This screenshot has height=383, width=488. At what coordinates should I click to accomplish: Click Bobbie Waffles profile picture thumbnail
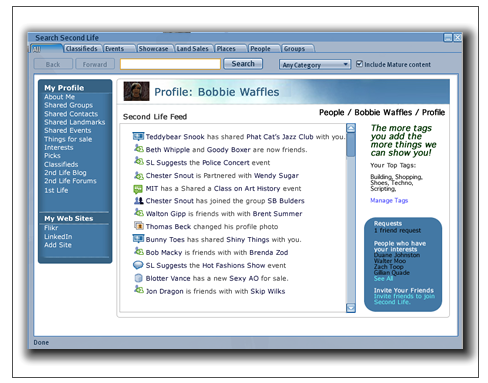[x=136, y=91]
